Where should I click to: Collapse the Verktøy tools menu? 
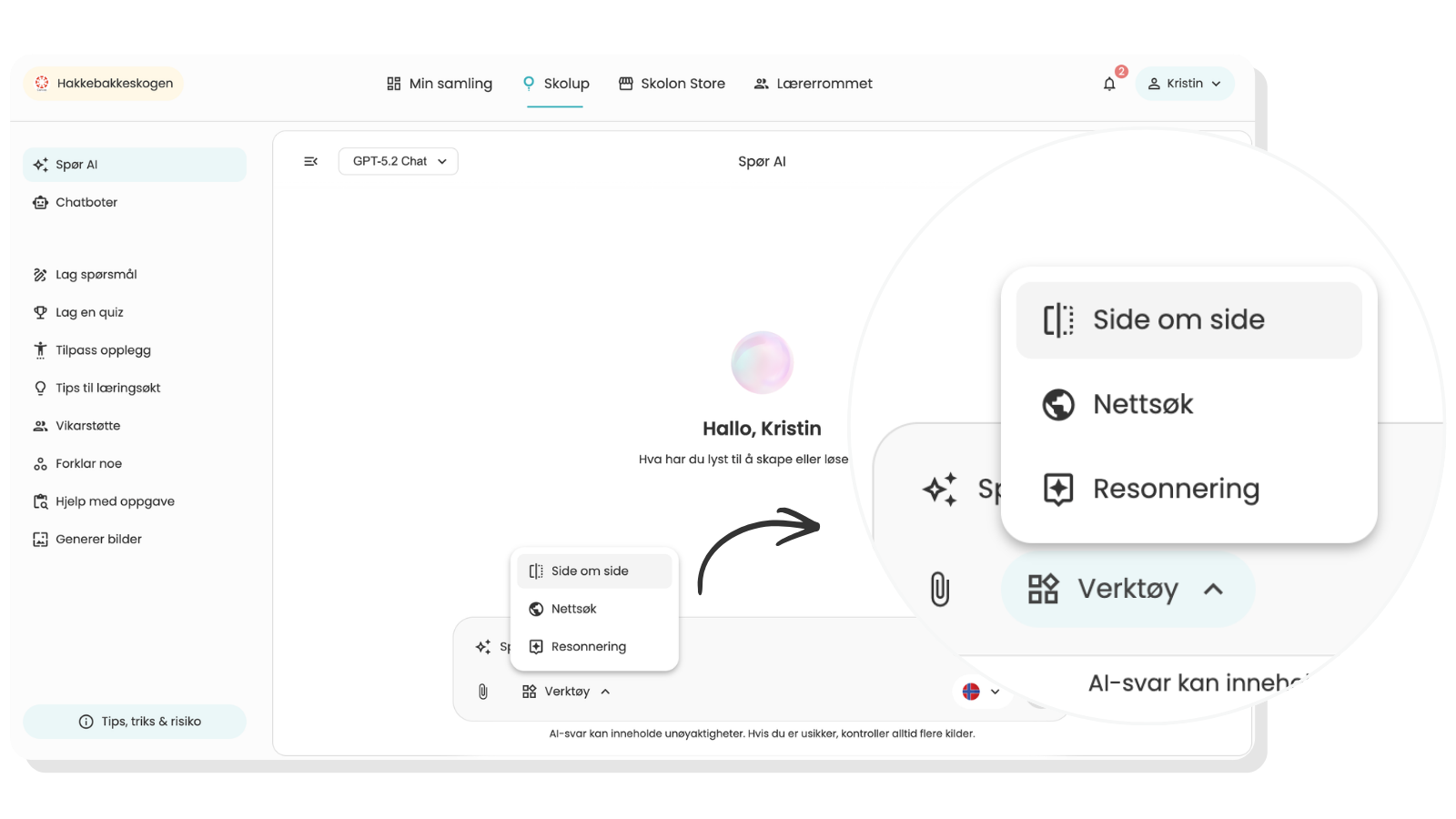point(566,692)
